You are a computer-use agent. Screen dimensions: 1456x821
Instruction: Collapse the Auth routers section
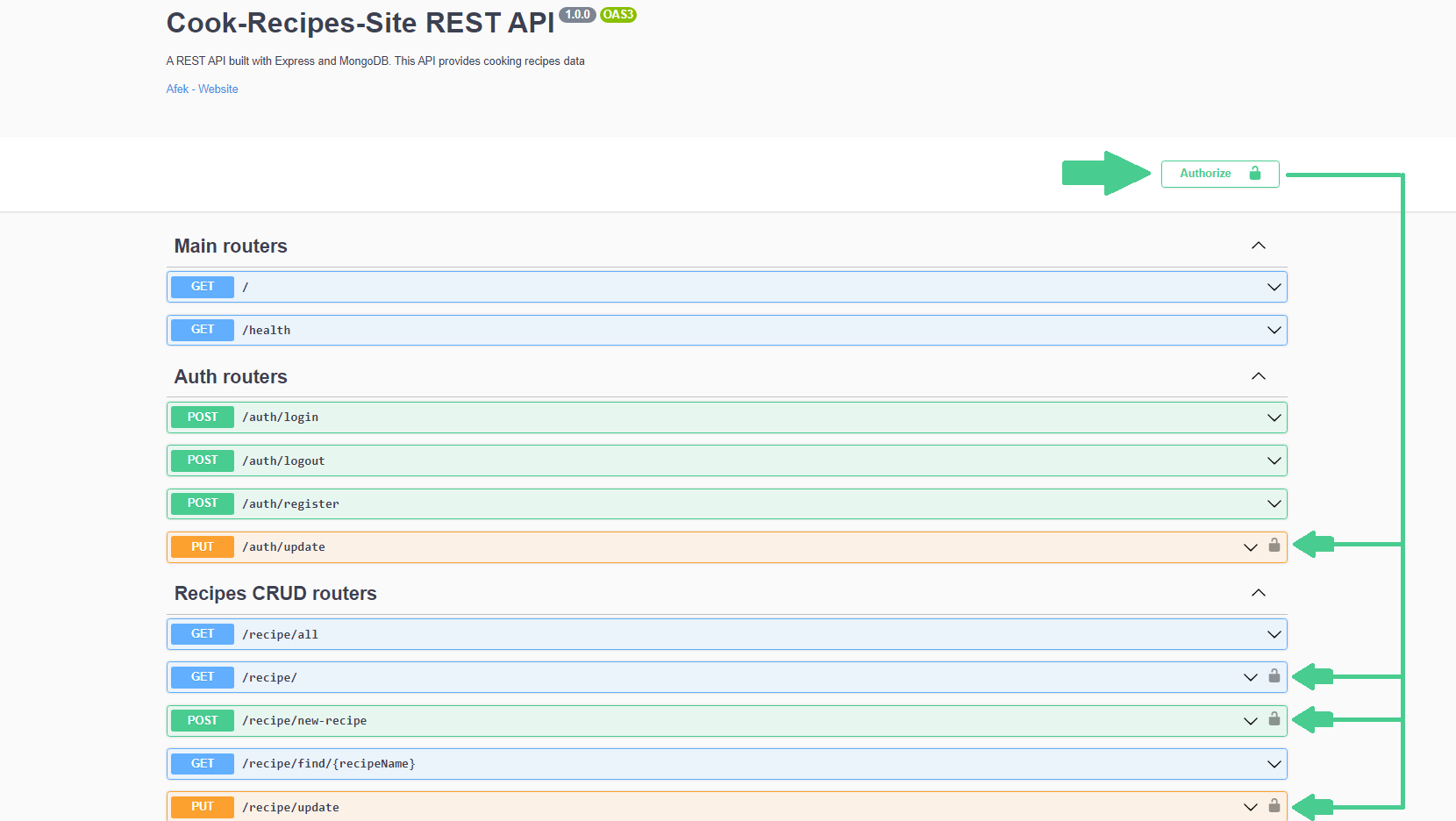tap(1259, 376)
